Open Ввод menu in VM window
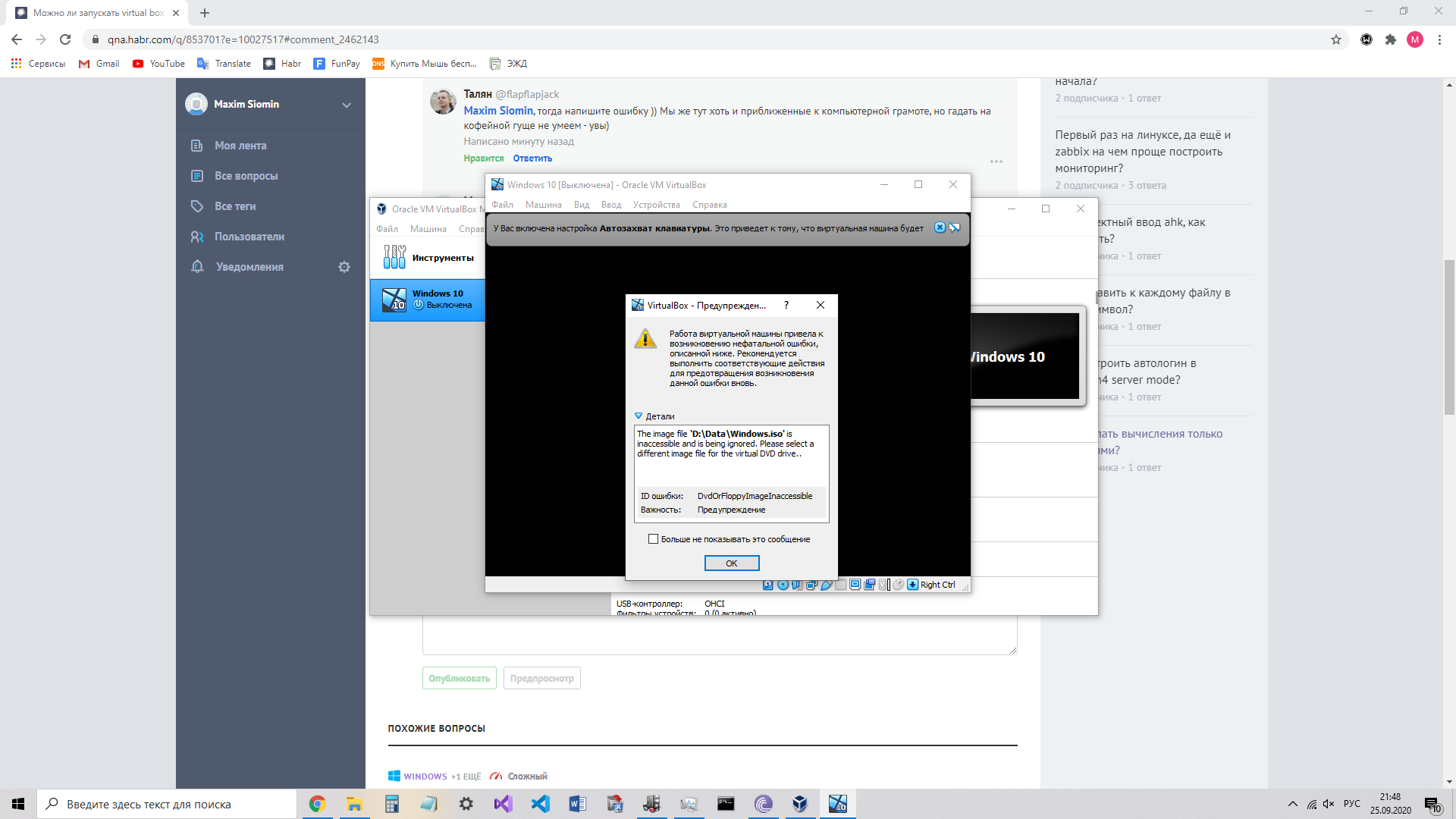This screenshot has width=1456, height=819. tap(611, 205)
